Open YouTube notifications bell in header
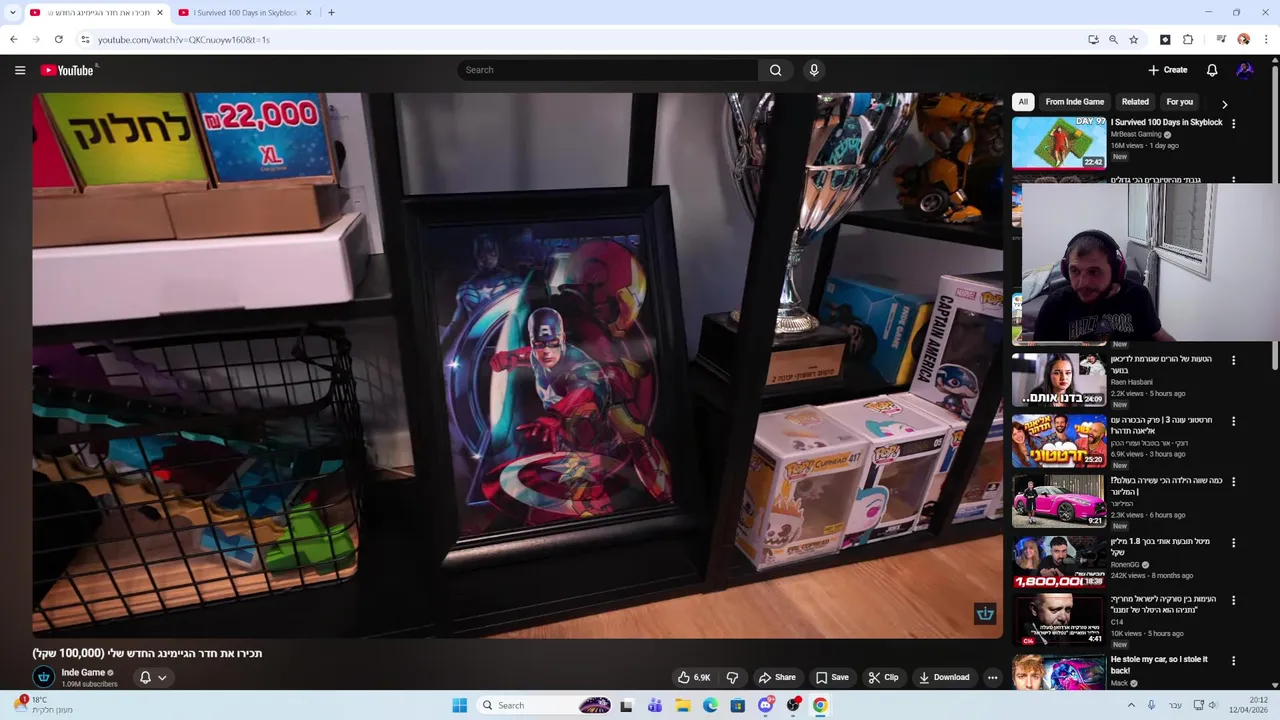The width and height of the screenshot is (1280, 720). coord(1211,70)
